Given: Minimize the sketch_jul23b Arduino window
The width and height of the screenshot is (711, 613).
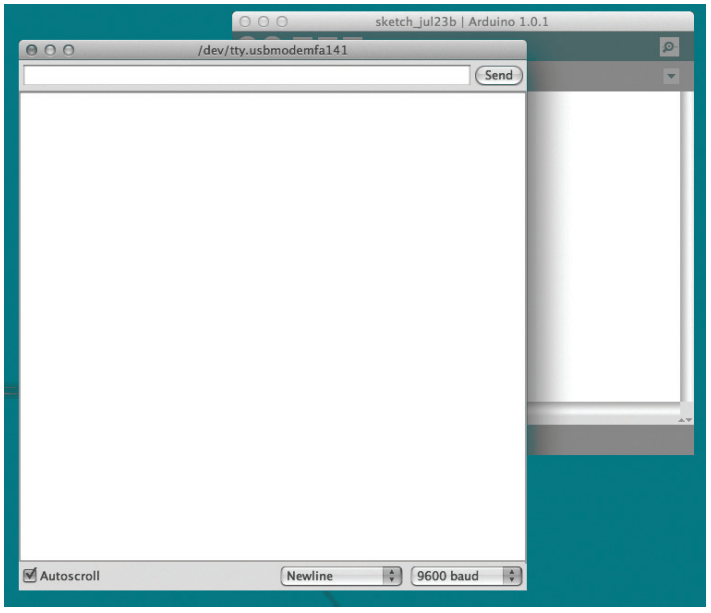Looking at the screenshot, I should 263,21.
